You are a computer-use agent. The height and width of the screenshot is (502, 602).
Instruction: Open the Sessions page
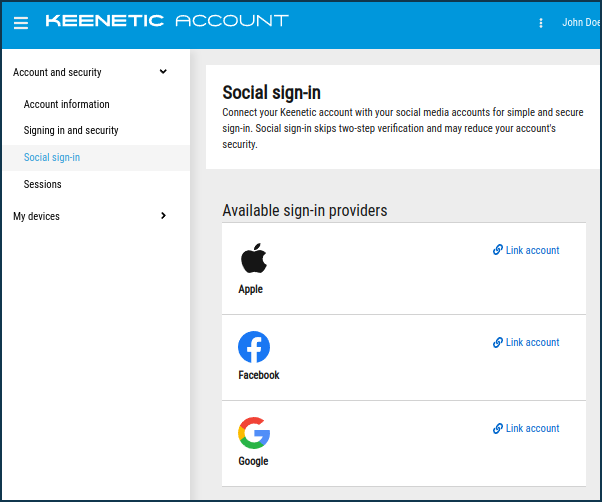point(43,184)
